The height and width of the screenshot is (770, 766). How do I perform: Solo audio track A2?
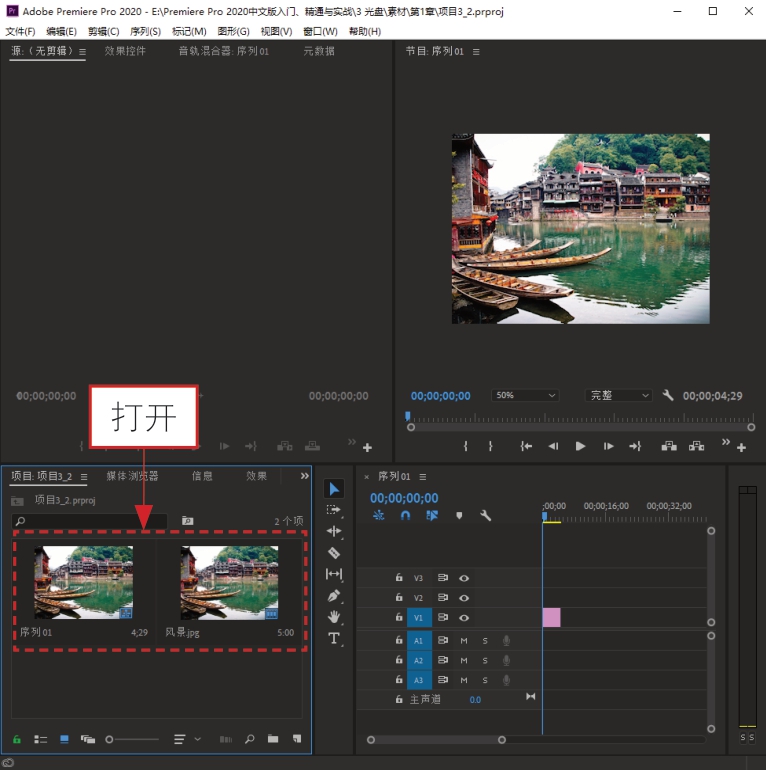485,660
